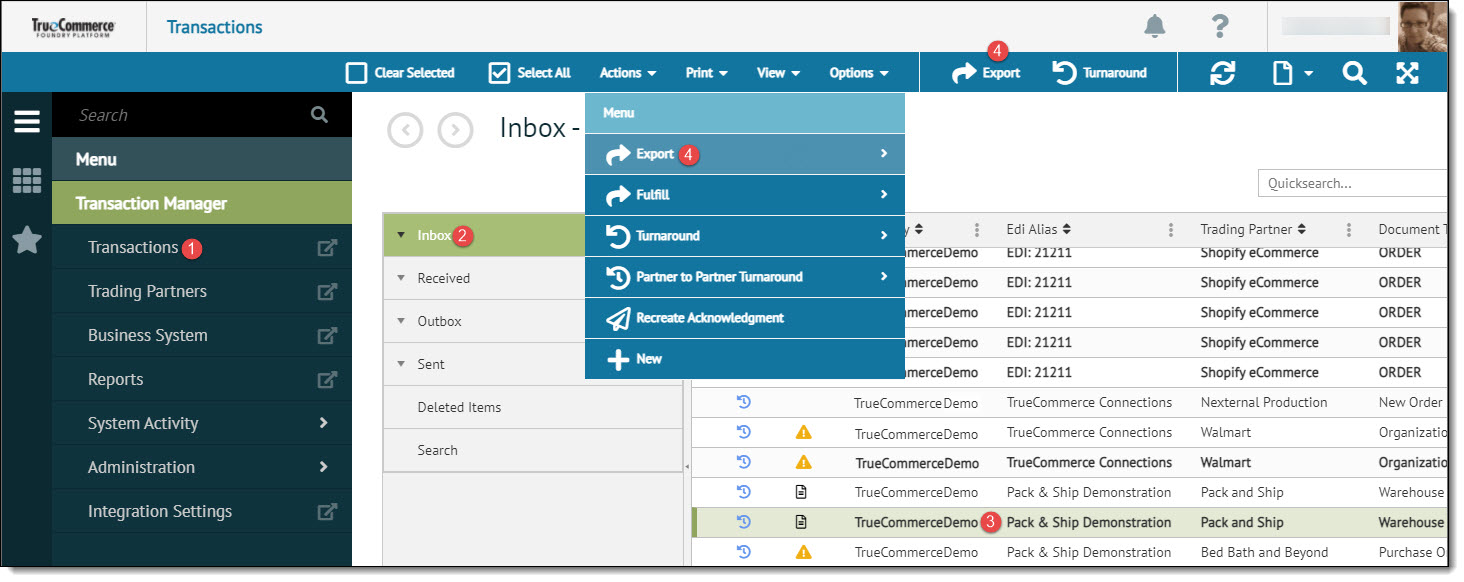Open the new document icon dropdown
Image resolution: width=1464 pixels, height=582 pixels.
tap(1292, 73)
